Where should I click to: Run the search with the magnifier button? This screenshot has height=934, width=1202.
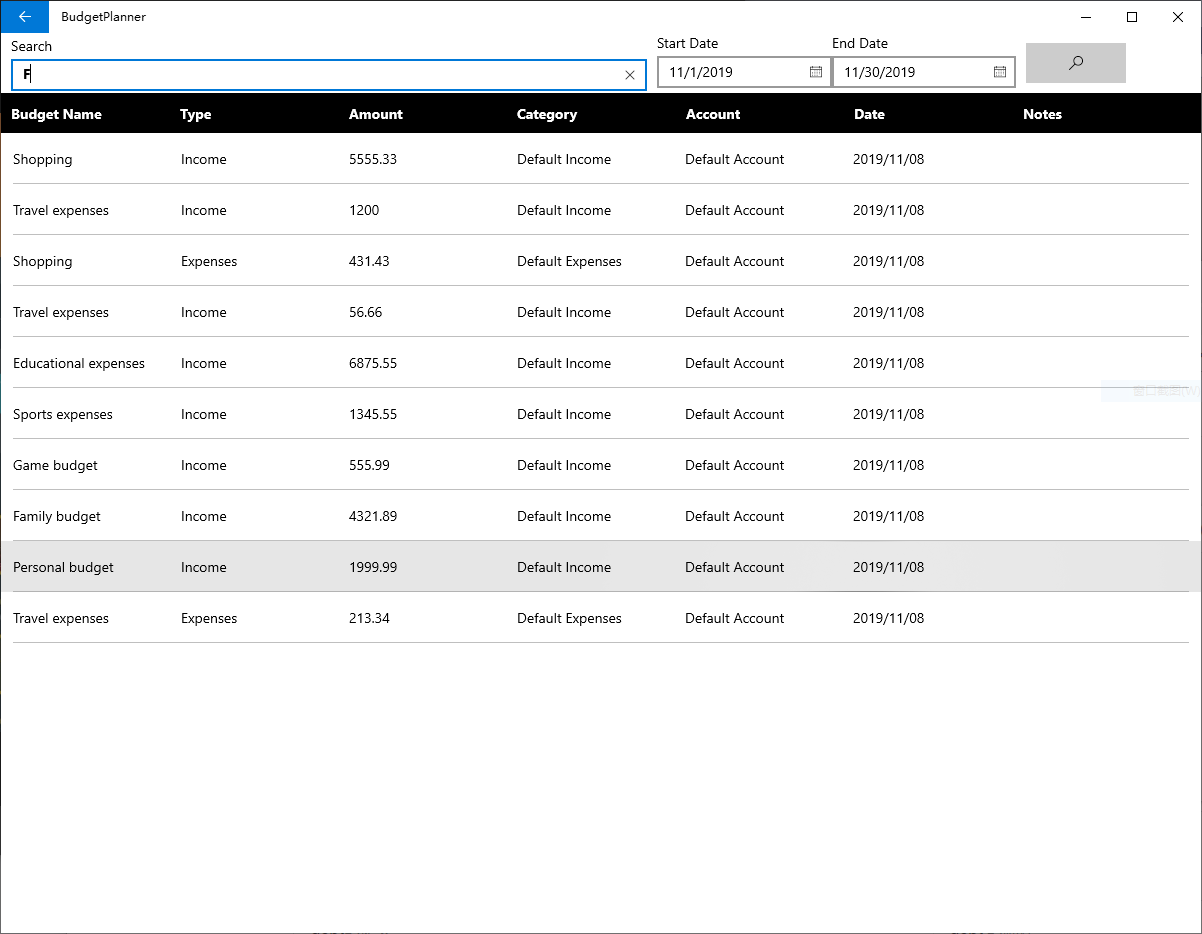[1076, 63]
